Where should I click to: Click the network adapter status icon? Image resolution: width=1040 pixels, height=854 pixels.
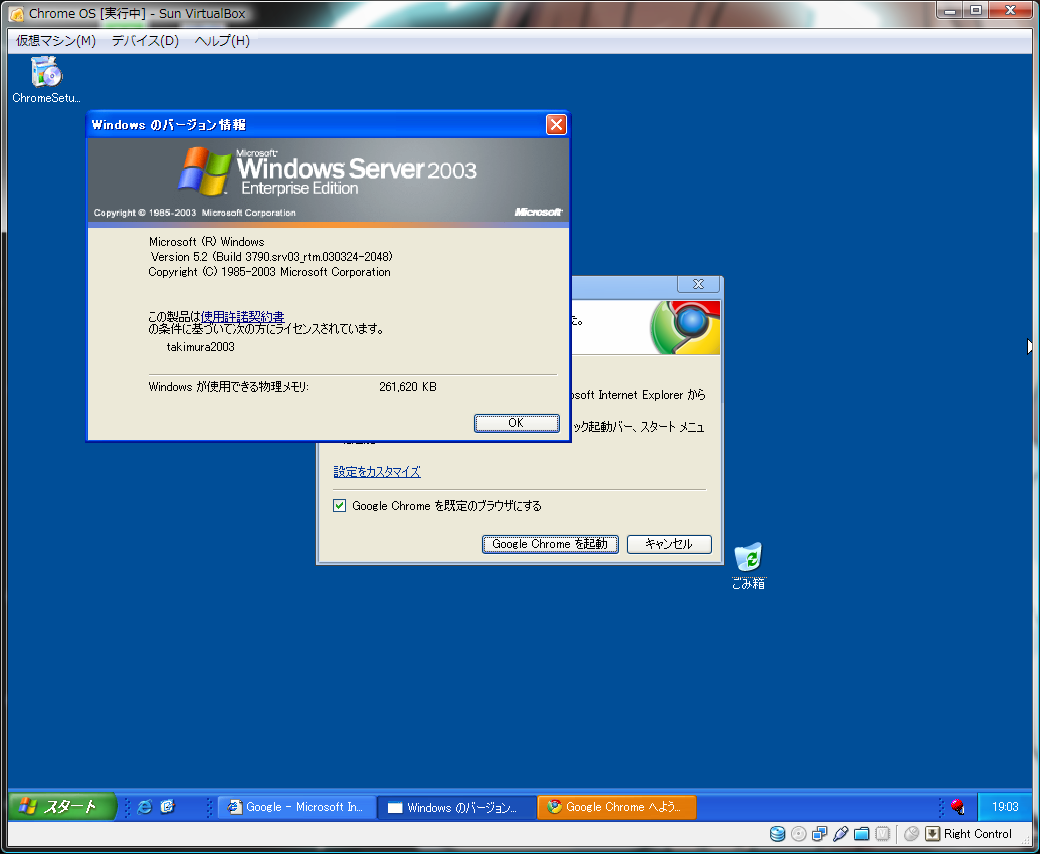pos(820,833)
